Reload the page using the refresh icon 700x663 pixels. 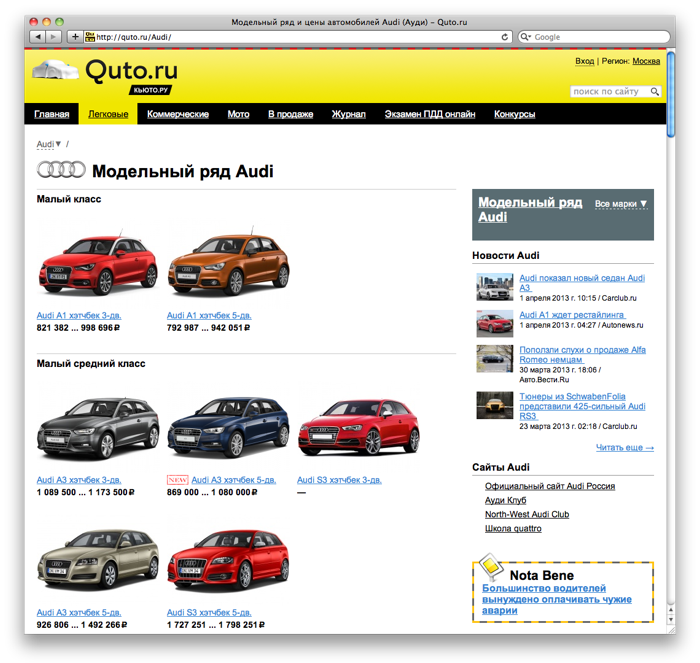tap(504, 37)
